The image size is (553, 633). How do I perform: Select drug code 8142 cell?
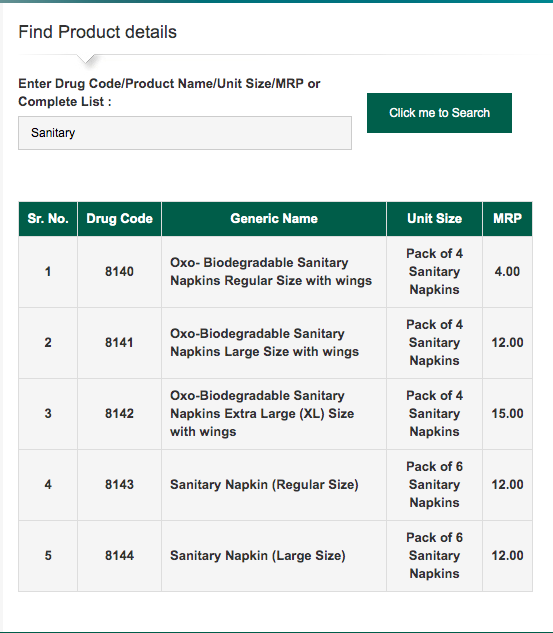pyautogui.click(x=119, y=414)
